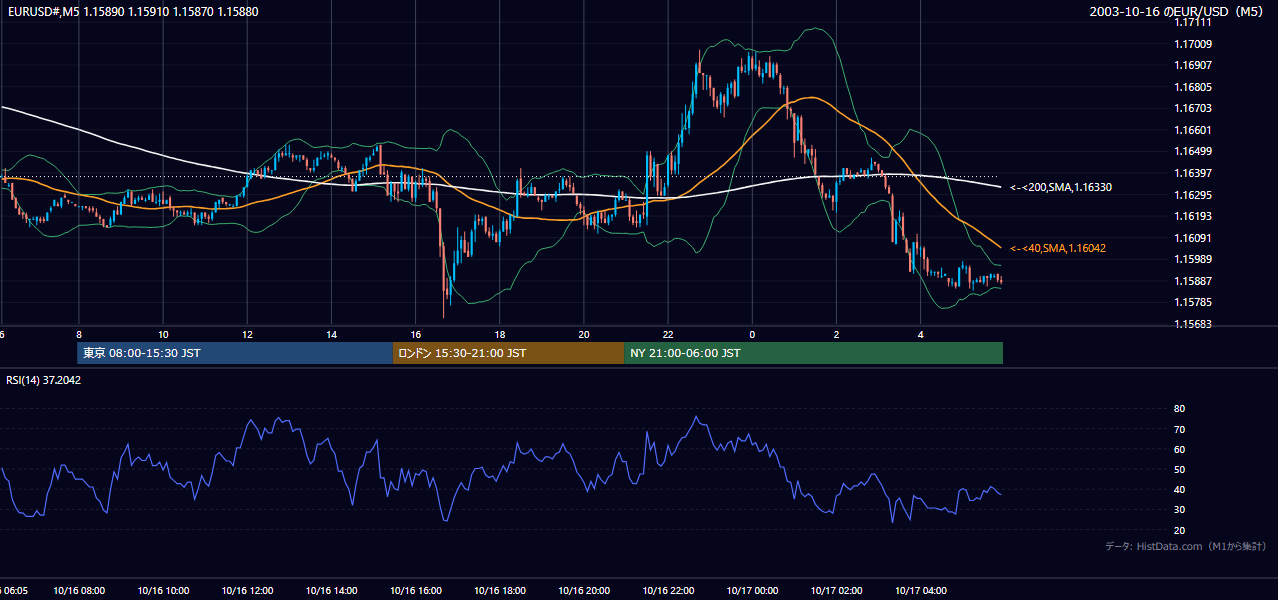Click the 40 SMA label '<--<40,SMA,1.16042'
Screen dimensions: 1278x600
pyautogui.click(x=1058, y=248)
